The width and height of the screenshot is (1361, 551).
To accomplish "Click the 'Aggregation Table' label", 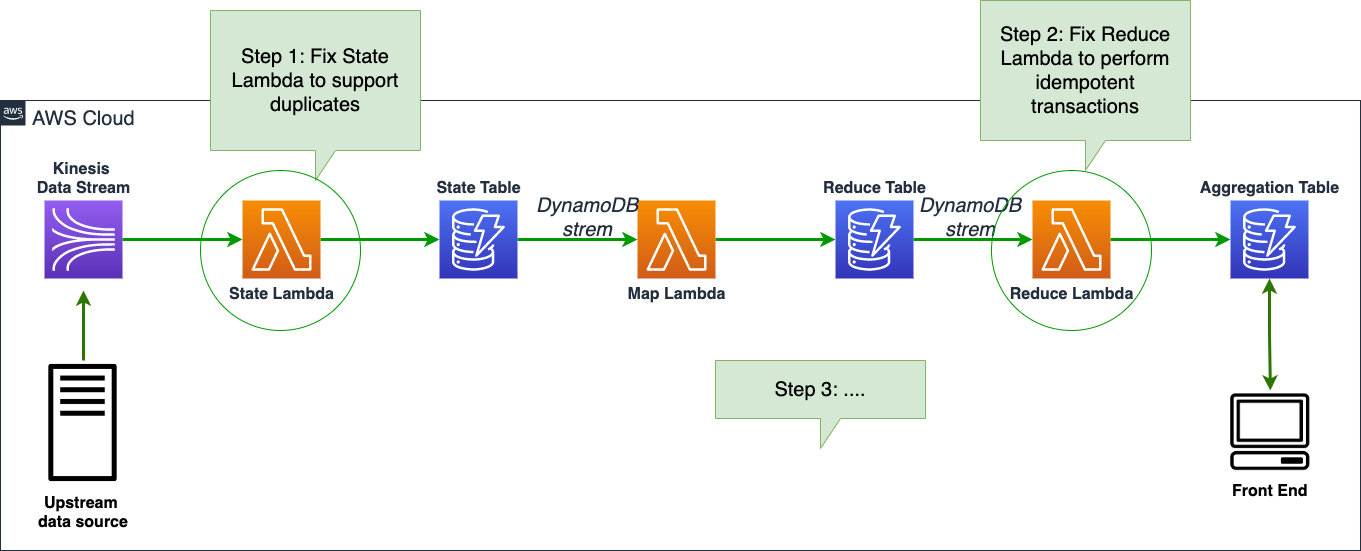I will (1269, 187).
